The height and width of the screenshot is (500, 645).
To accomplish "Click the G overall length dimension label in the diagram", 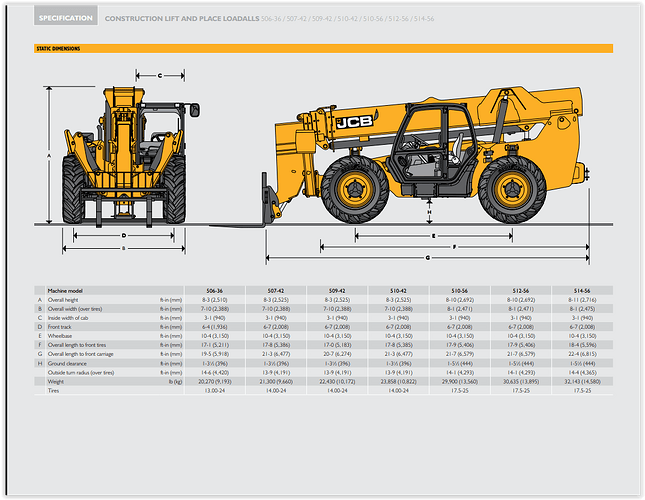I will point(428,258).
